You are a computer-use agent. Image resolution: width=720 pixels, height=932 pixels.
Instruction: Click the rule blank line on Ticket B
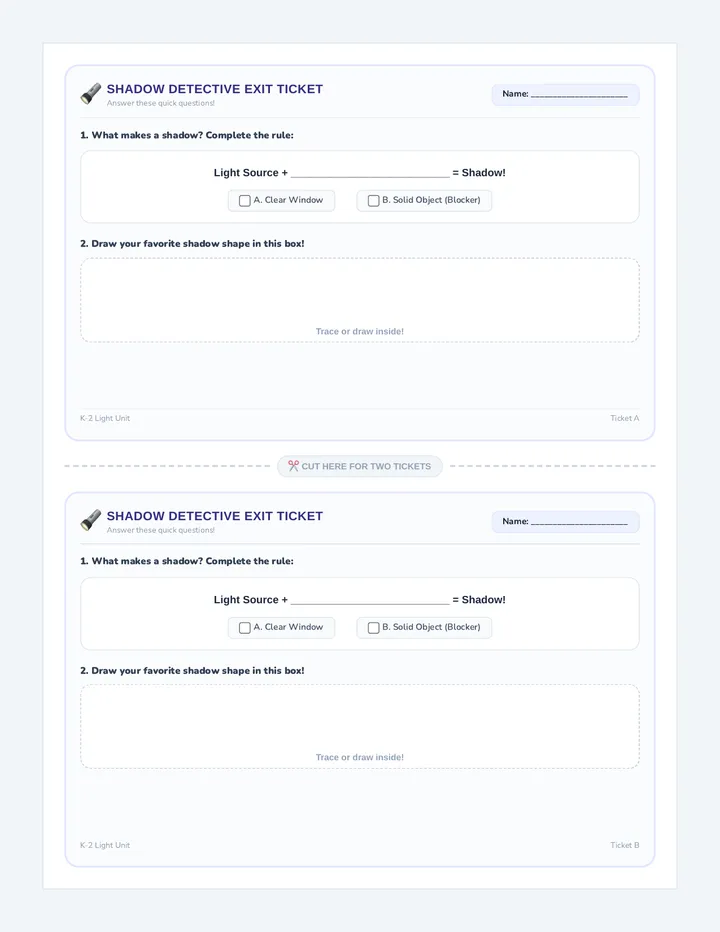(x=370, y=600)
